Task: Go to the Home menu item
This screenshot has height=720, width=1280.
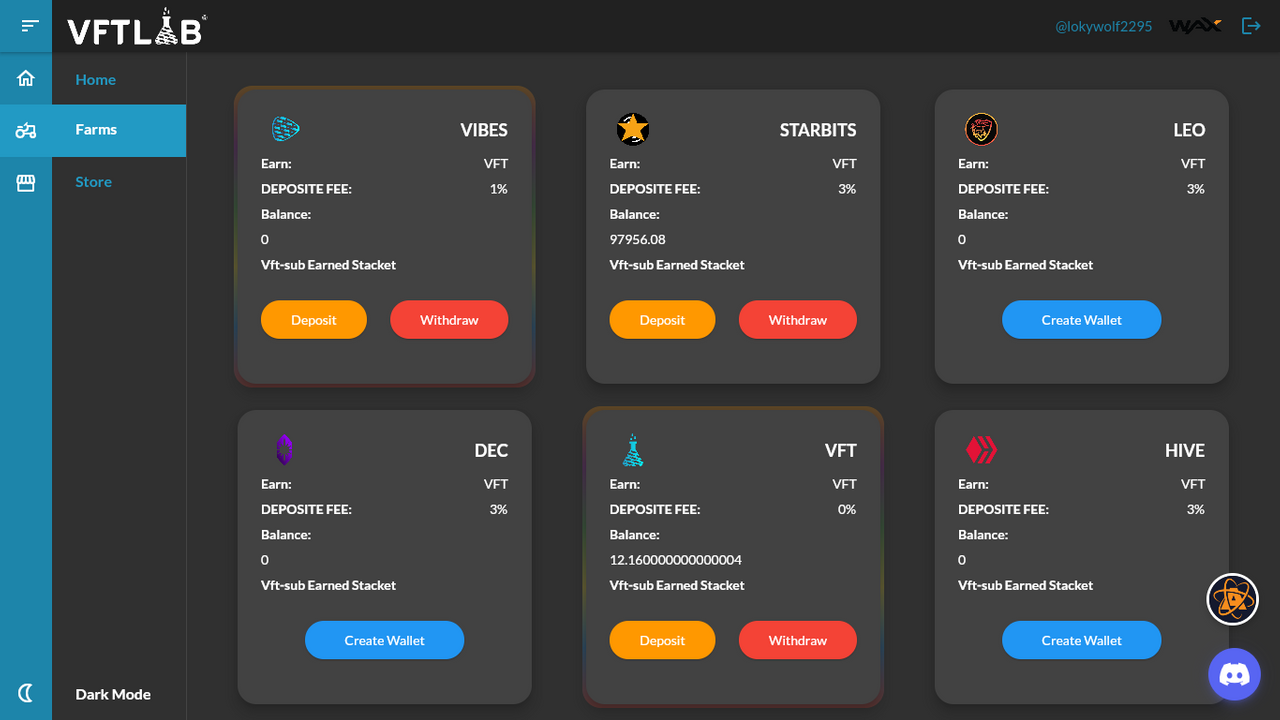Action: 95,80
